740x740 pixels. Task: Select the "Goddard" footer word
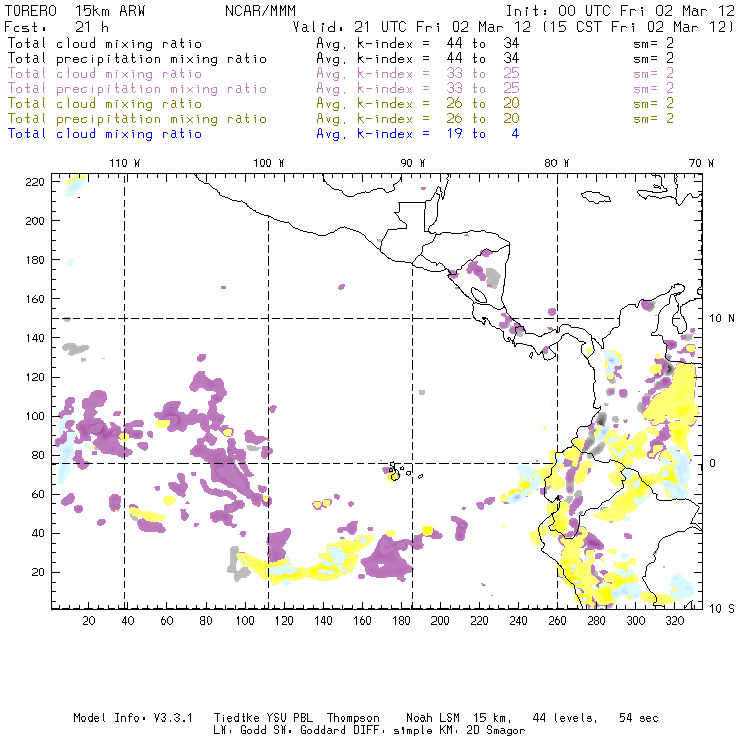(325, 731)
